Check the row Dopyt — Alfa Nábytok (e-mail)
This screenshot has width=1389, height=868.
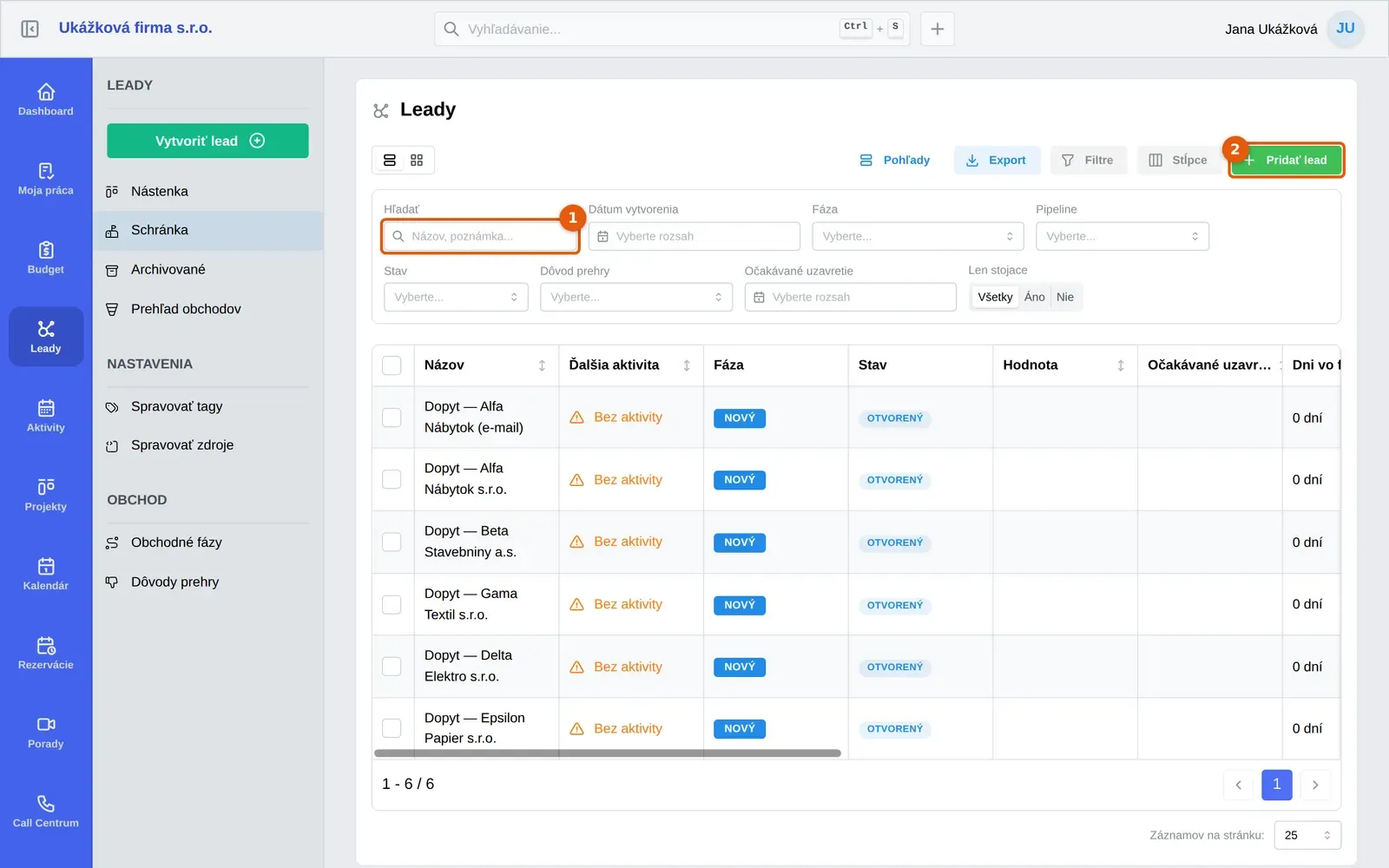392,418
